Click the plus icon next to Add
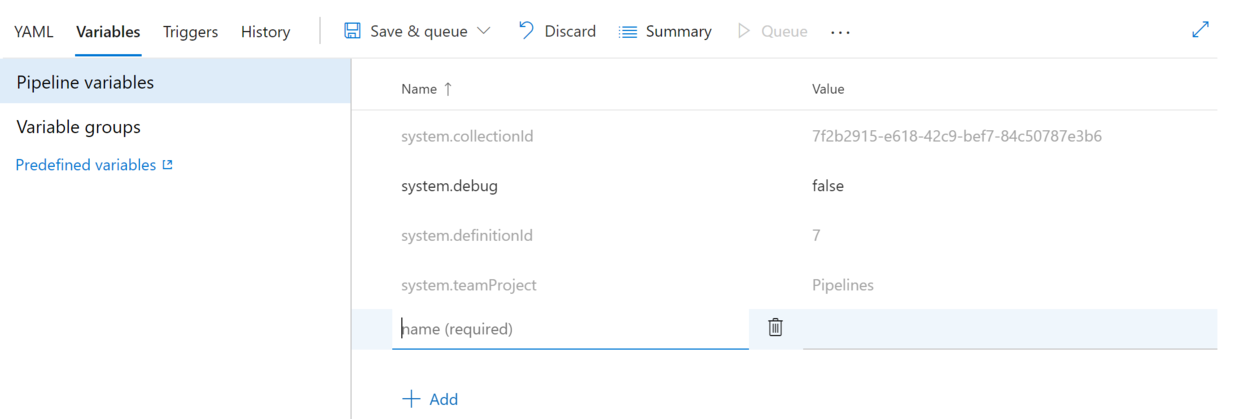1240x419 pixels. click(x=411, y=399)
